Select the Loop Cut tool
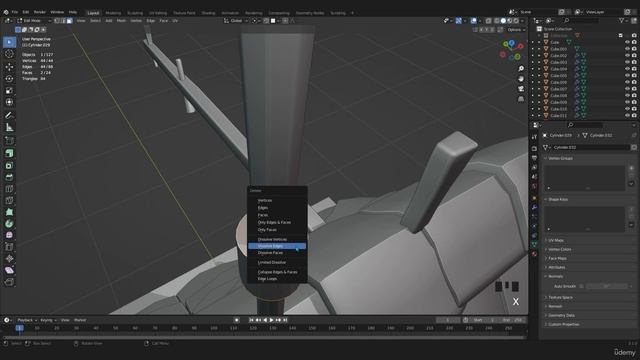Screen dimensions: 640x360 tap(9, 189)
